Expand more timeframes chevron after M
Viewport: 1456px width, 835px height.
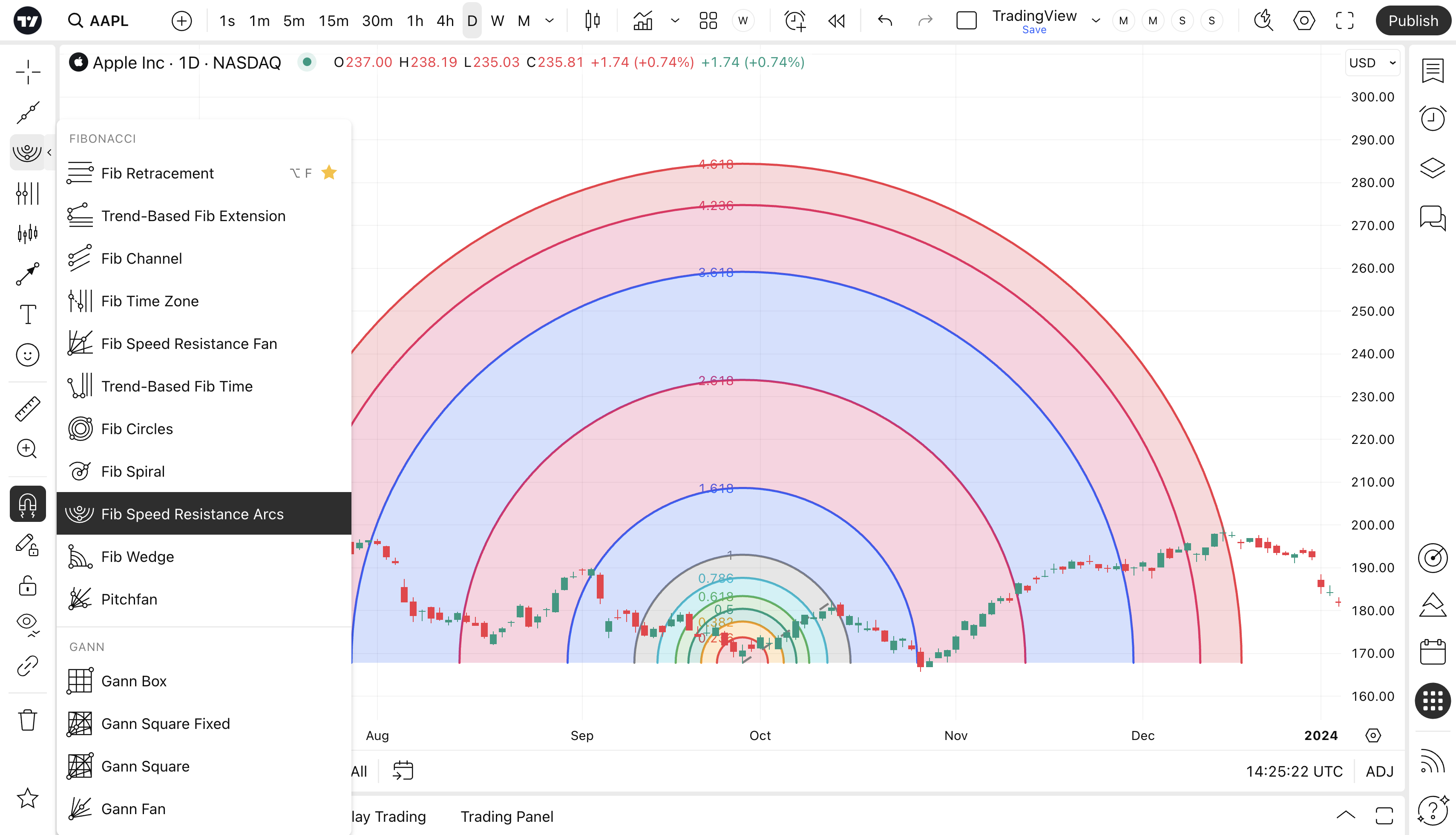coord(550,21)
